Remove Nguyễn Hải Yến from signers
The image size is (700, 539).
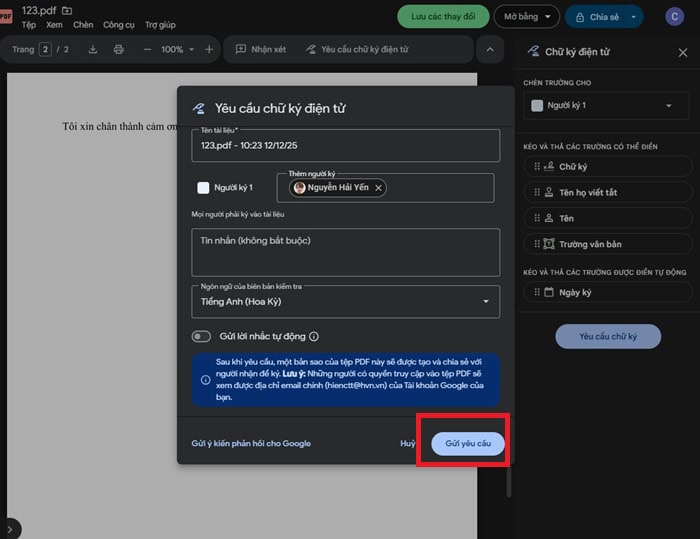[x=377, y=187]
